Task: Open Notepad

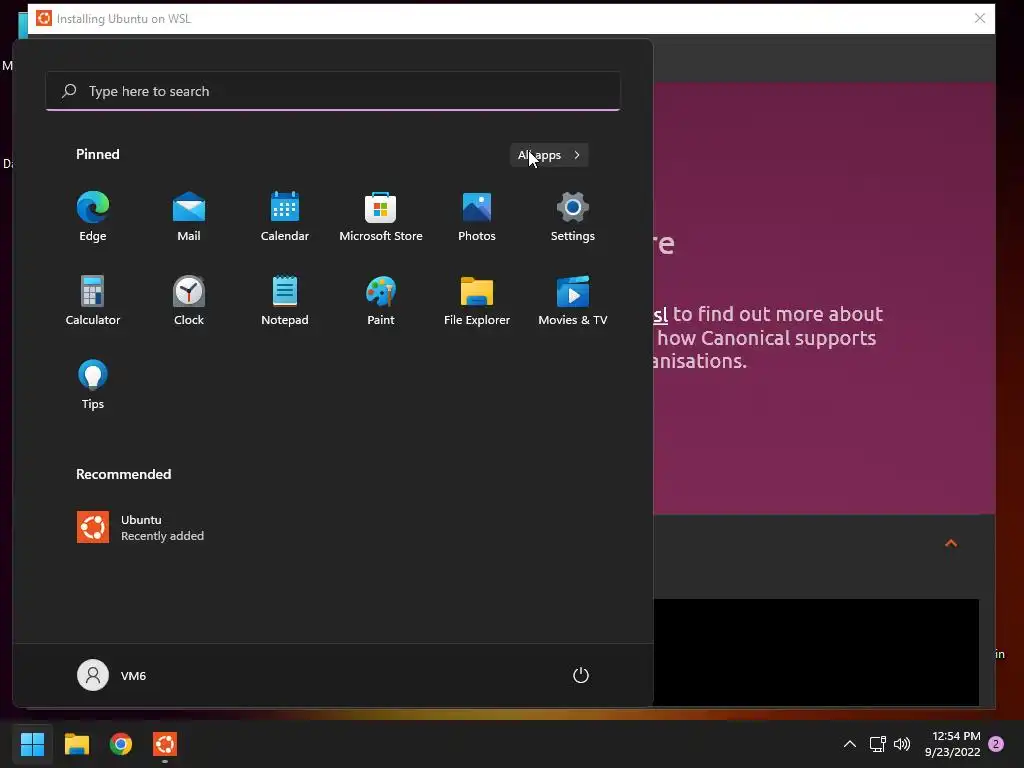Action: pos(285,300)
